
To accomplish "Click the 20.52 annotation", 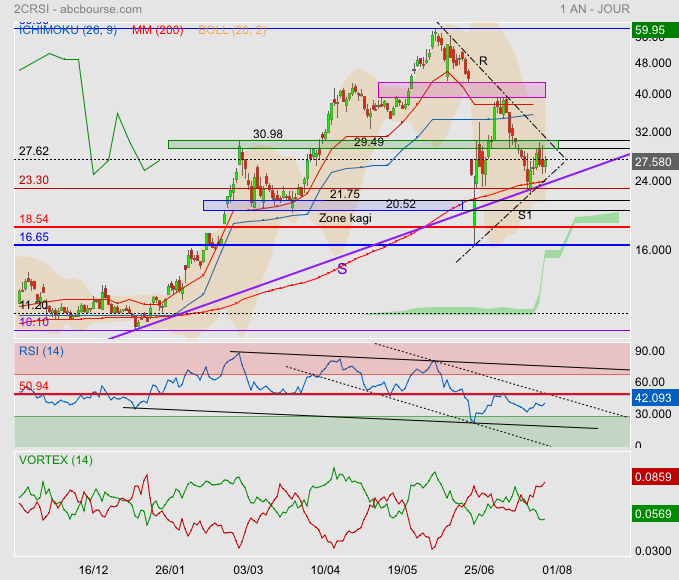I will click(401, 204).
